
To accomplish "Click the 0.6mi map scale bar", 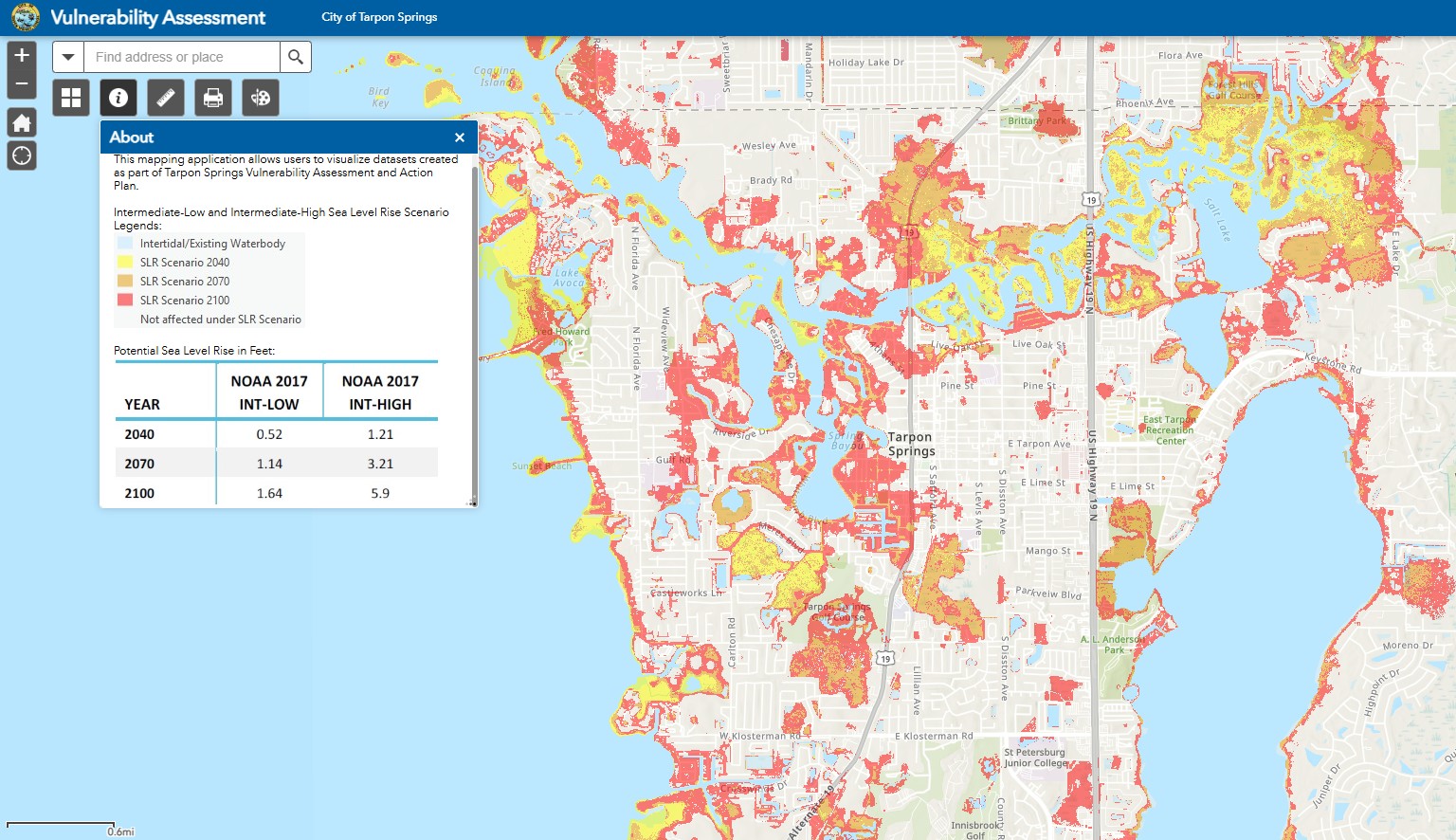I will (61, 828).
